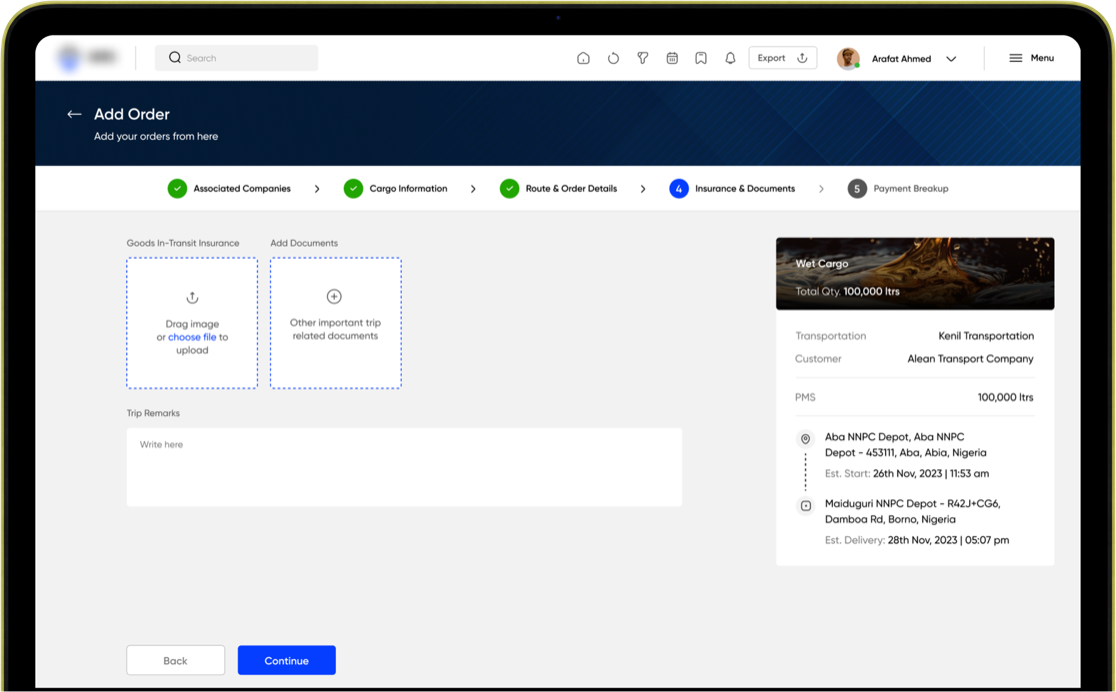
Task: Open the filter funnel icon
Action: [643, 58]
